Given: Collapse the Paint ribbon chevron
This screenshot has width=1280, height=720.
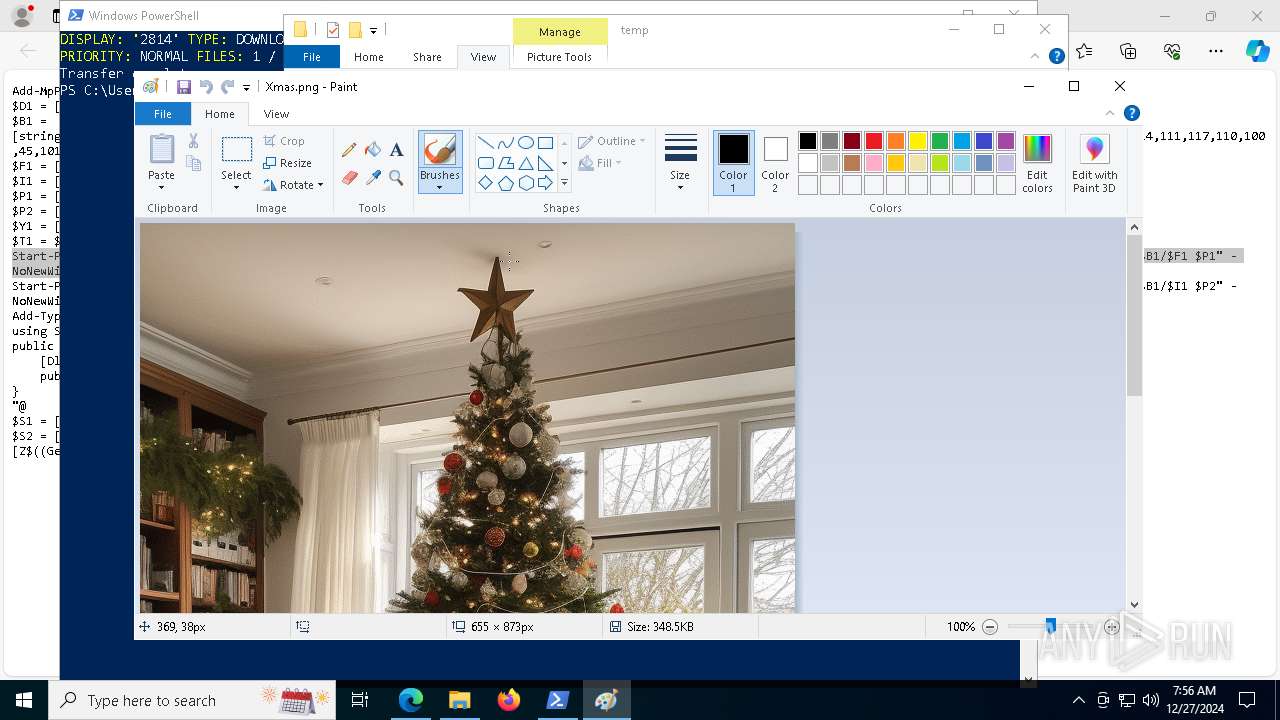Looking at the screenshot, I should tap(1109, 114).
